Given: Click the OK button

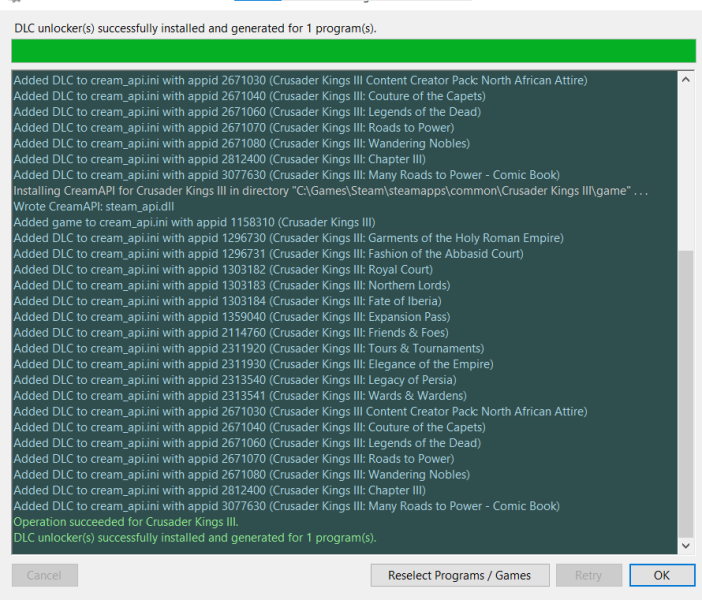Looking at the screenshot, I should coord(661,575).
